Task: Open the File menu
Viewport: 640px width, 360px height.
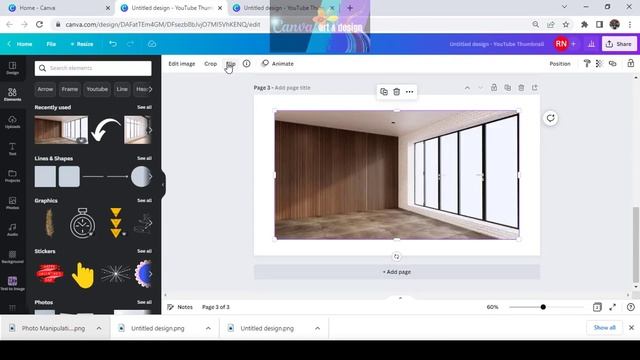Action: click(x=51, y=44)
